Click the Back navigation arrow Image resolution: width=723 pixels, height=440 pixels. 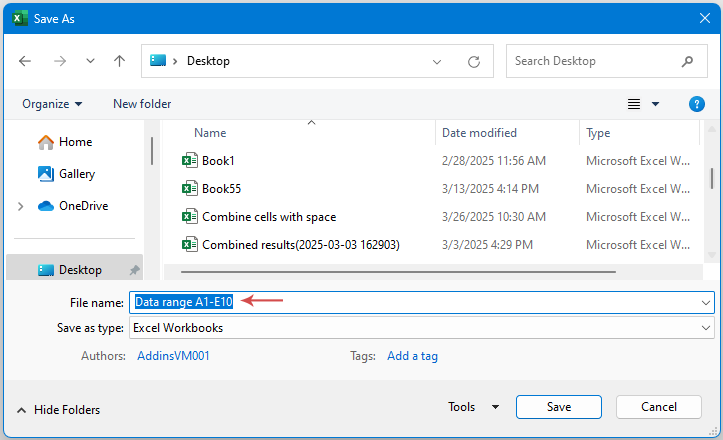coord(27,61)
